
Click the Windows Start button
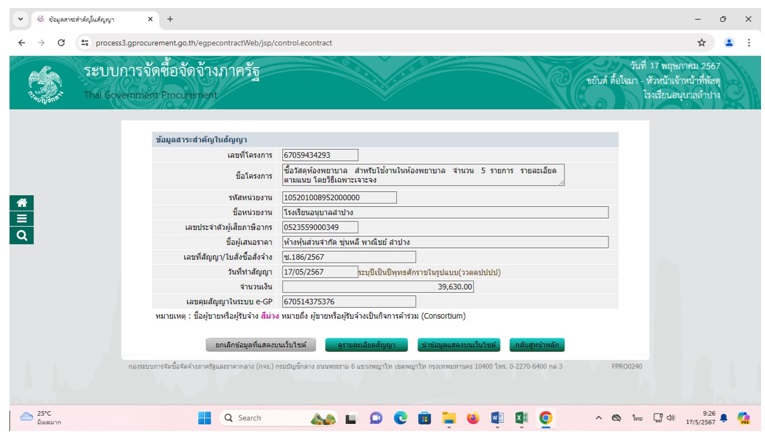204,418
